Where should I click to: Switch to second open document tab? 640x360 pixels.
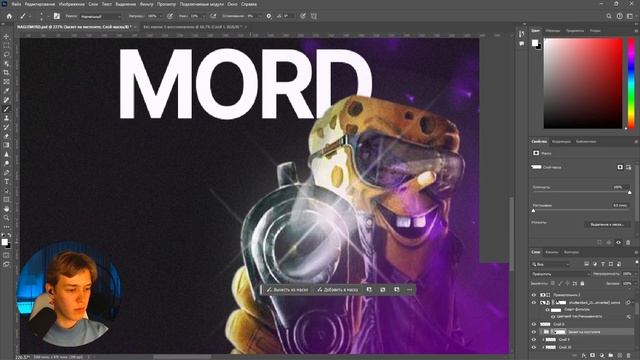(x=193, y=27)
